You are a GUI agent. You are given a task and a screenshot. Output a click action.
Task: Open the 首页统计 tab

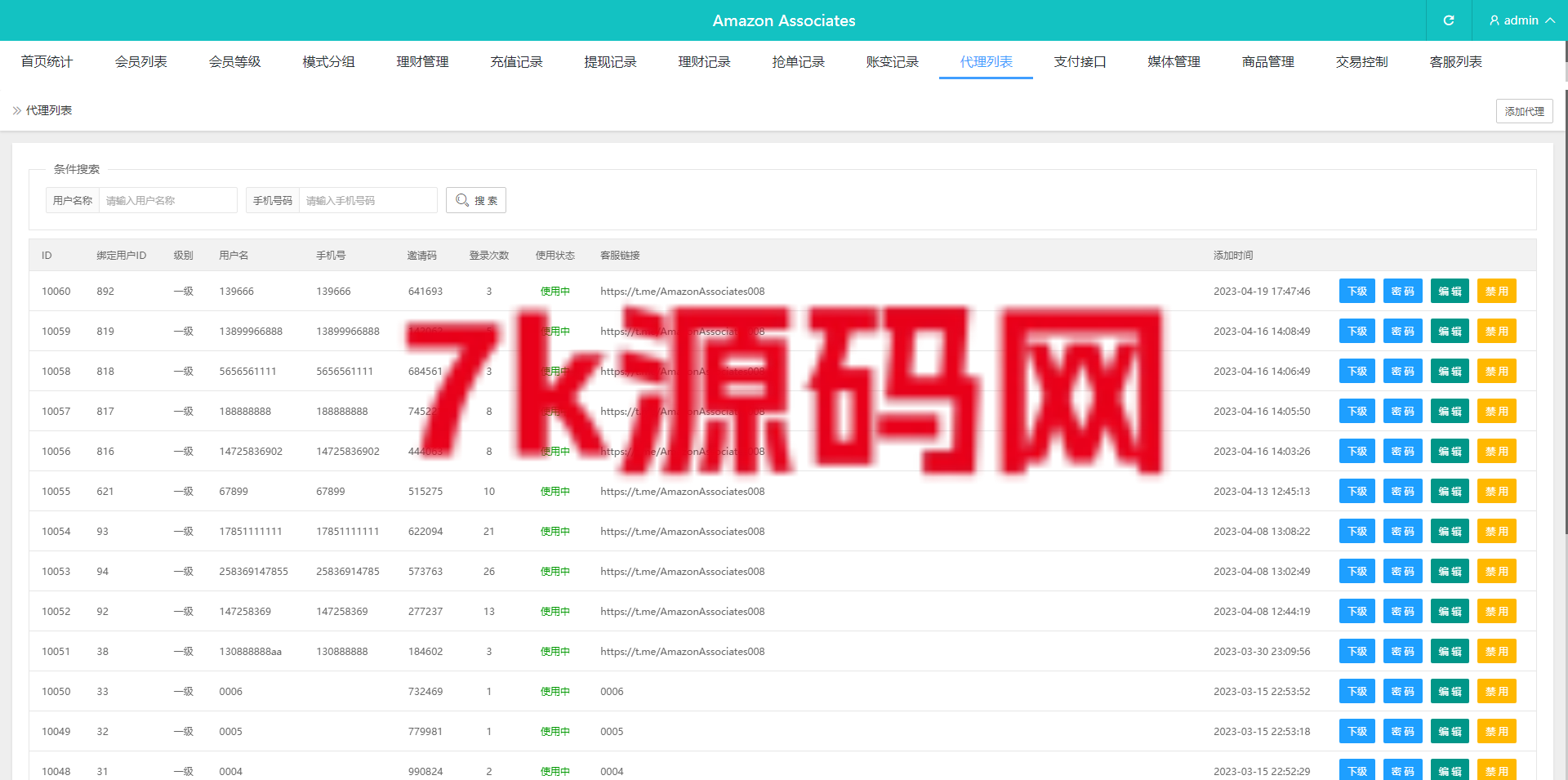point(47,62)
